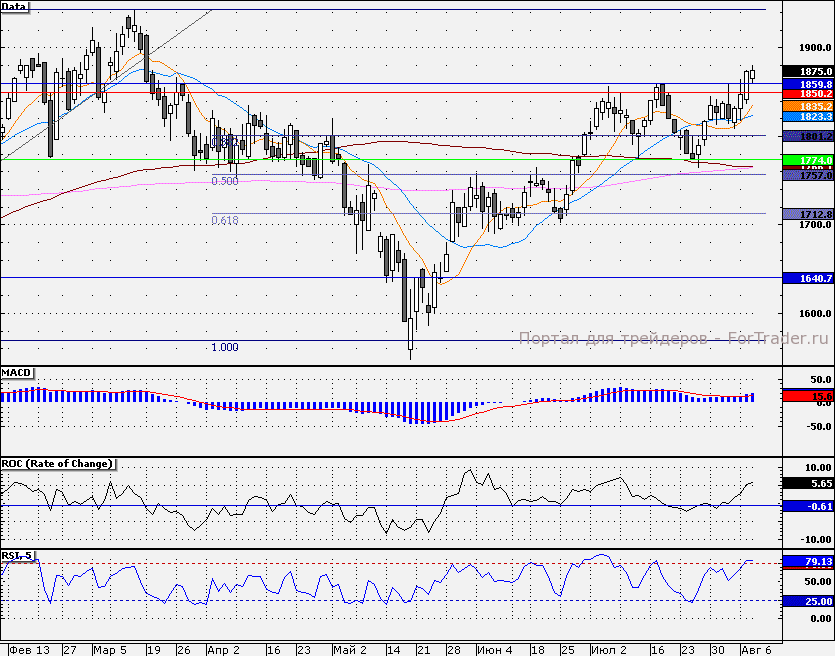Select the RSI value tag 79.13

coord(809,562)
